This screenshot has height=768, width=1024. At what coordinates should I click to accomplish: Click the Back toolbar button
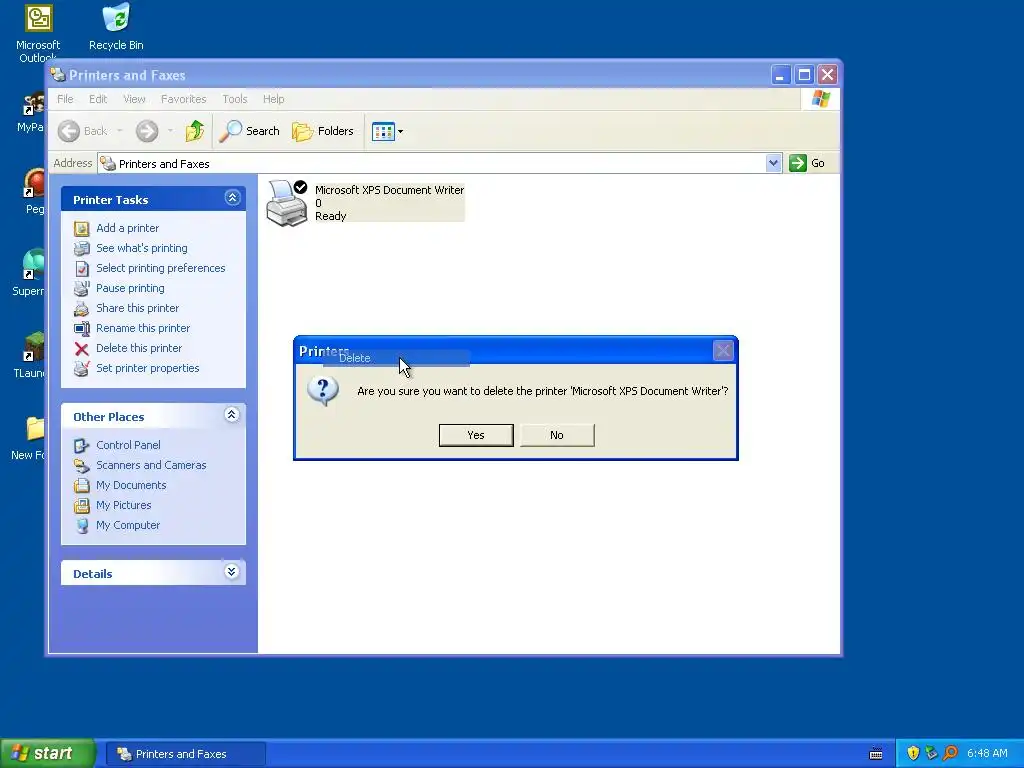click(82, 131)
